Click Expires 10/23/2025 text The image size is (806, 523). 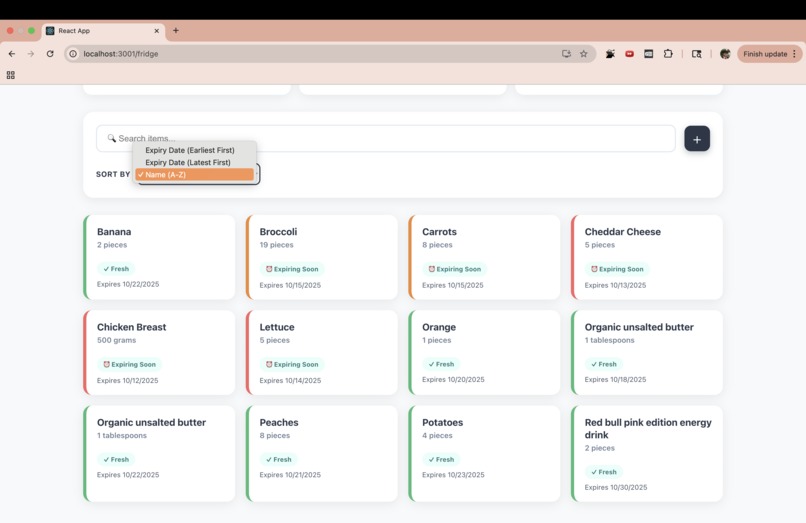coord(453,475)
